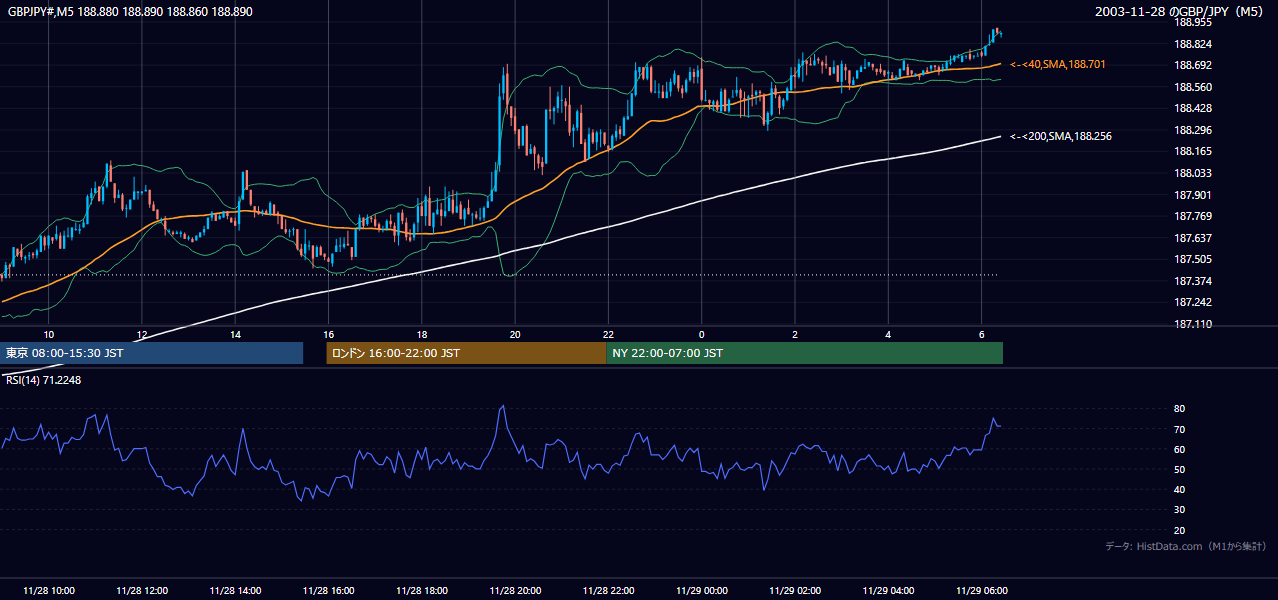Click the London 16:00-22:00 JST session bar

click(x=466, y=353)
